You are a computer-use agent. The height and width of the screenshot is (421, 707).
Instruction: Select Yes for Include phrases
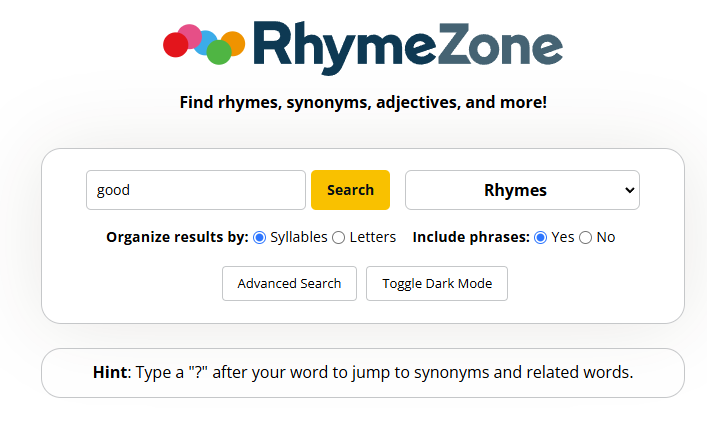pos(541,238)
